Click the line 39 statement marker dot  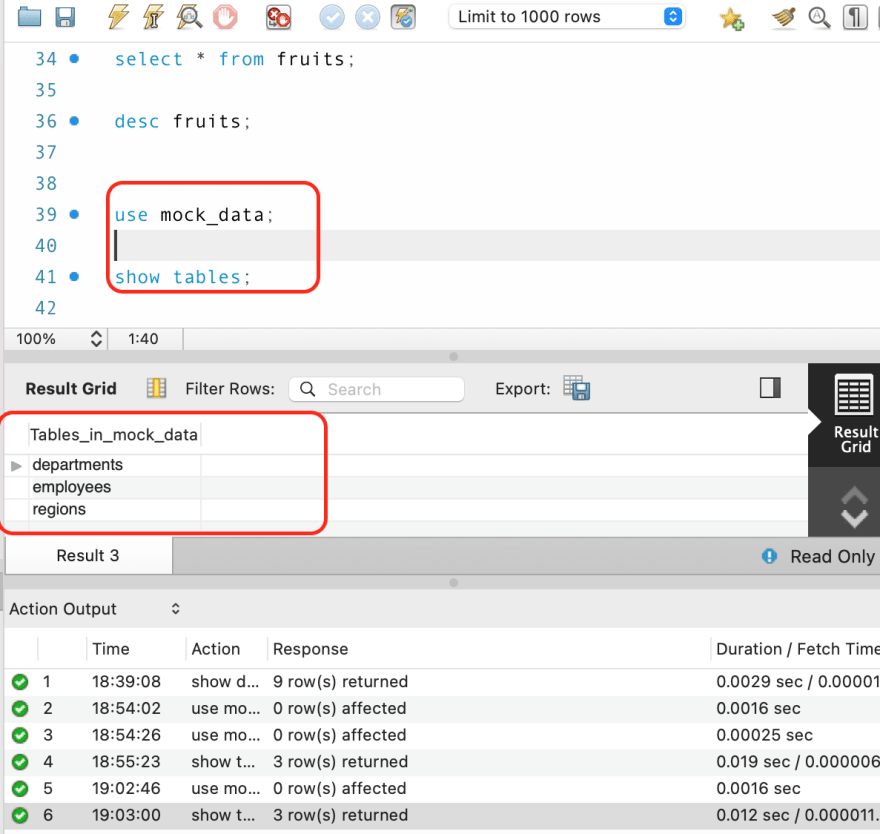tap(74, 214)
